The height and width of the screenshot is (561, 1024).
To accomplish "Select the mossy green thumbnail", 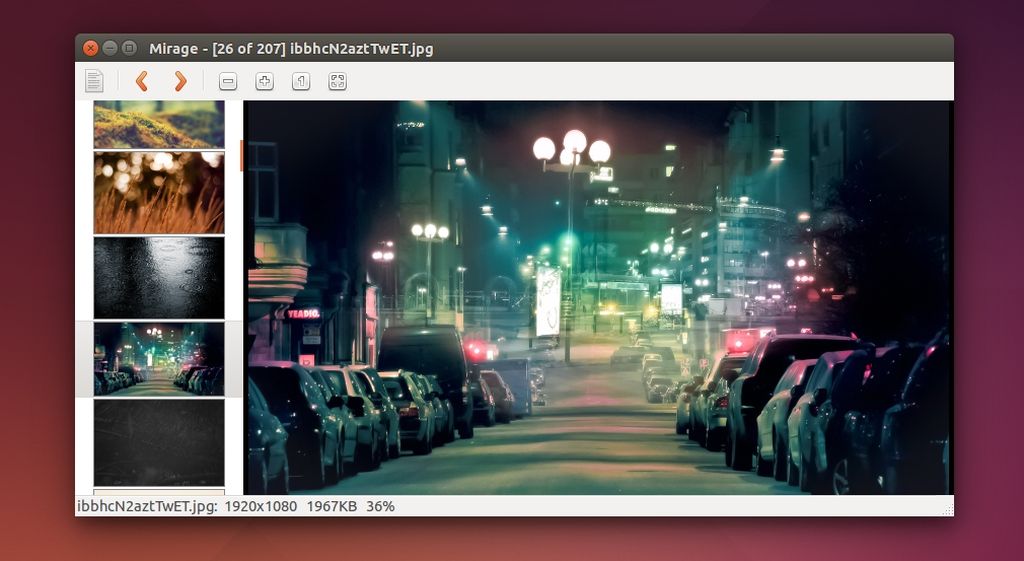I will coord(159,123).
